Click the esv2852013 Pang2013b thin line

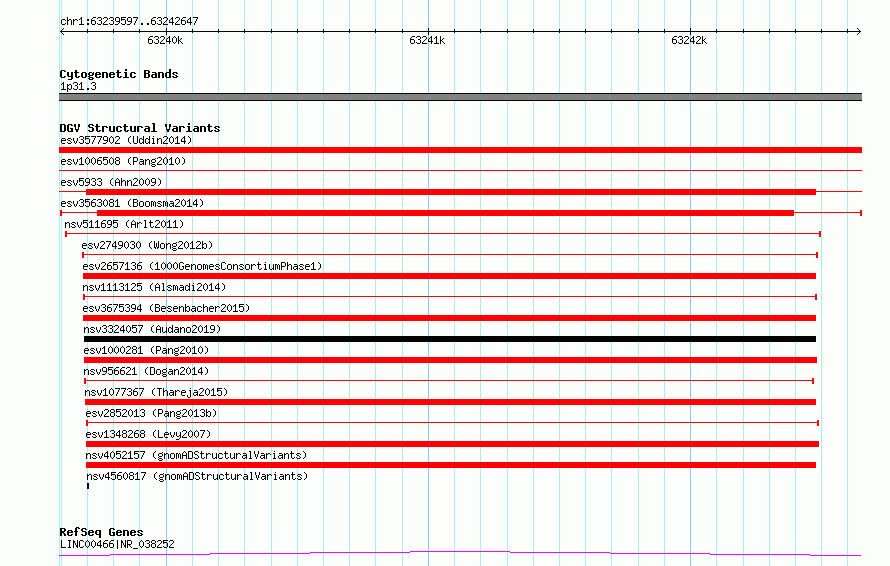point(452,423)
